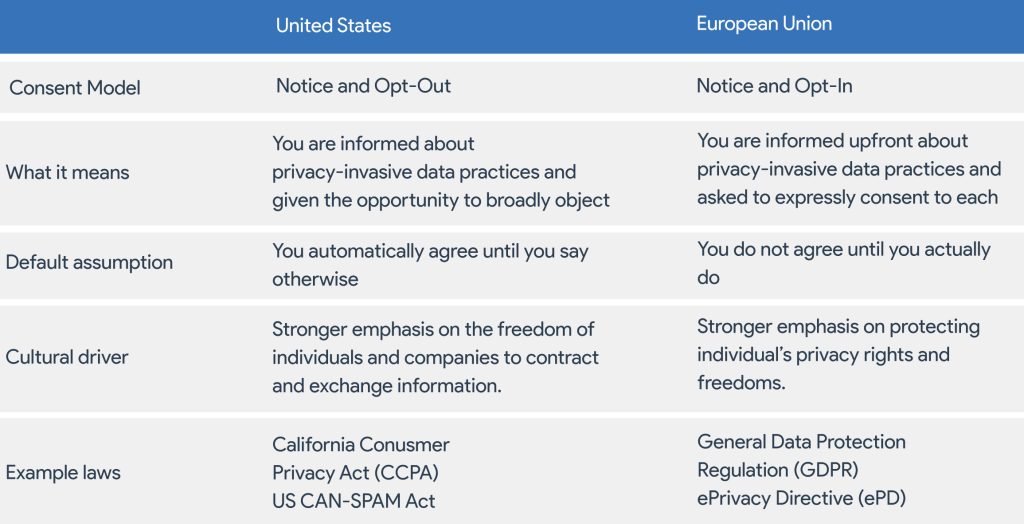Select the ePrivacy Directive (ePD) entry

tap(801, 498)
